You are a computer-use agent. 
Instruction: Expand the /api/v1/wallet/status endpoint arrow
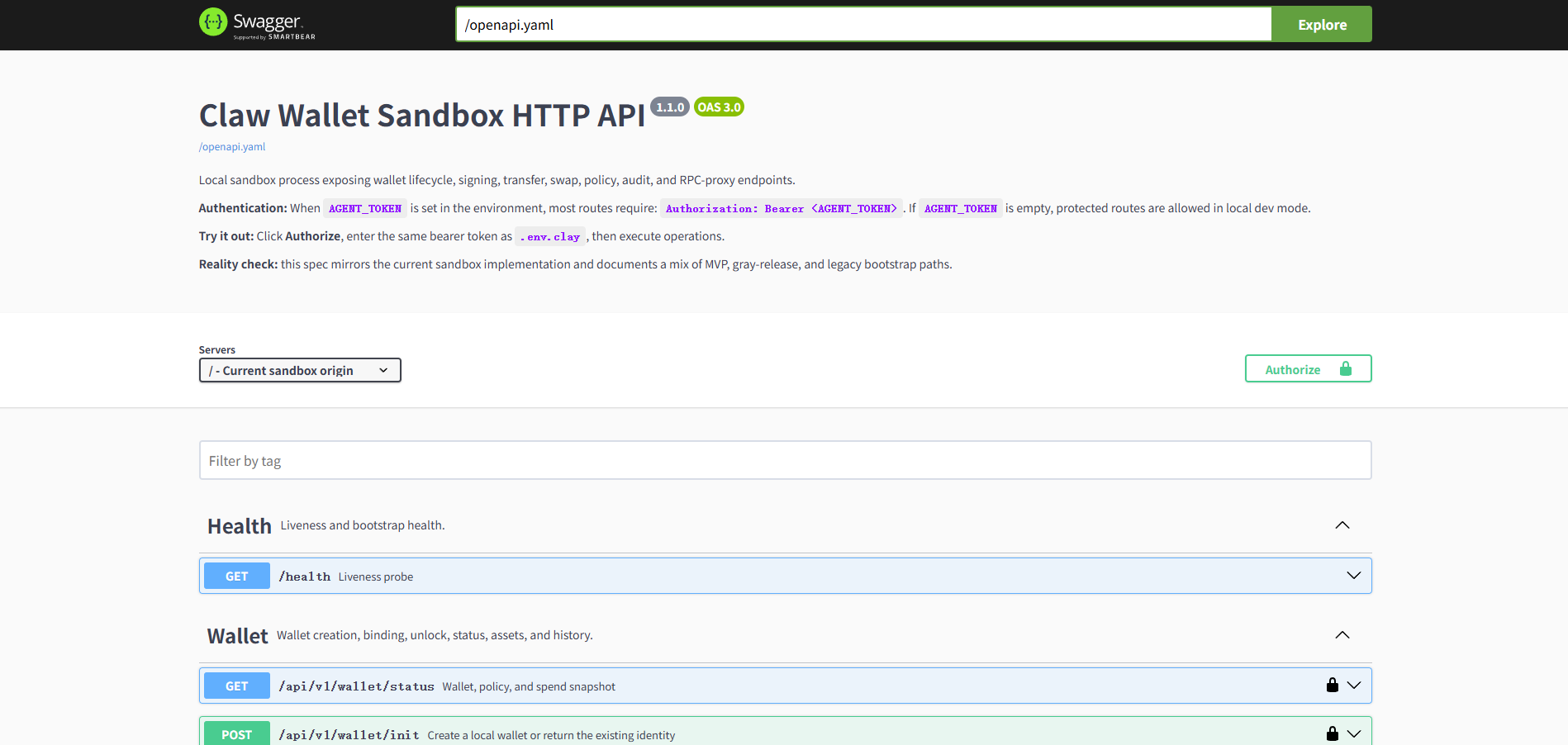(1353, 686)
